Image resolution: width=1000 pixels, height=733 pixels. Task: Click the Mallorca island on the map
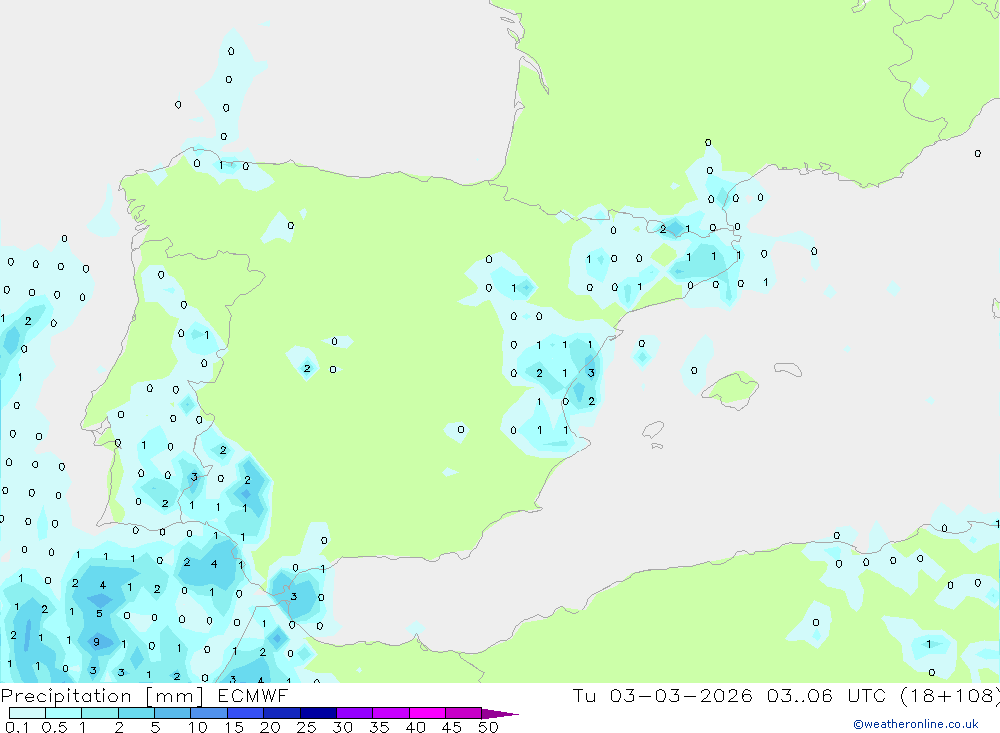point(730,389)
